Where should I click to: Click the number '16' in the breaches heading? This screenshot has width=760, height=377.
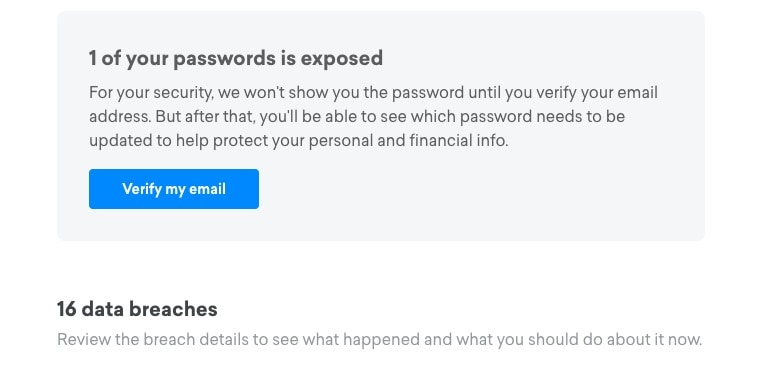pyautogui.click(x=67, y=309)
